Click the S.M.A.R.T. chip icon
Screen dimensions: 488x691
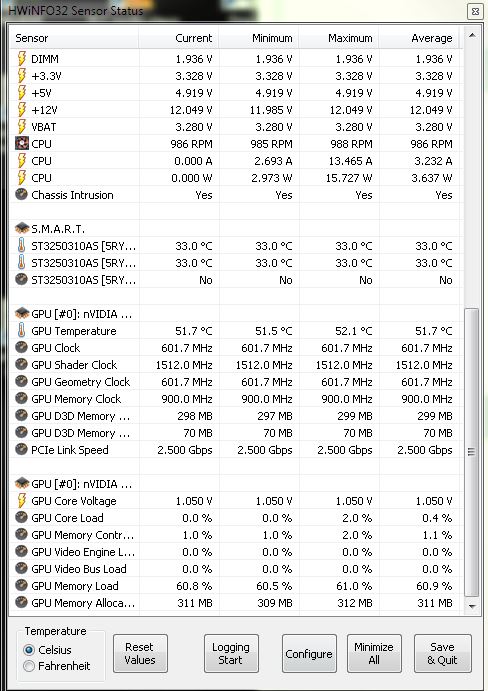22,228
